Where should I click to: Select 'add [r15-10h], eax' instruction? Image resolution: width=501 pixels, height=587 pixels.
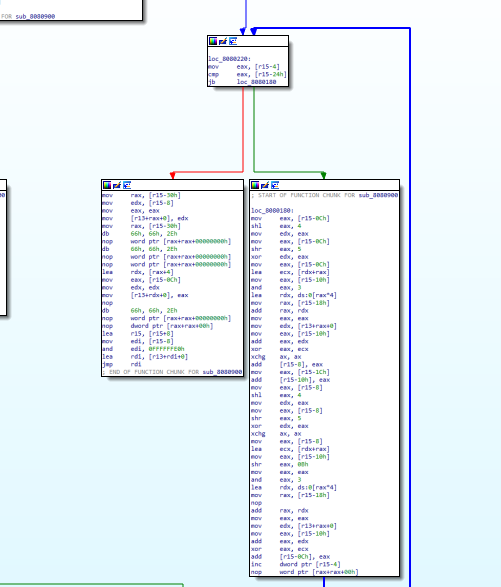pos(291,380)
